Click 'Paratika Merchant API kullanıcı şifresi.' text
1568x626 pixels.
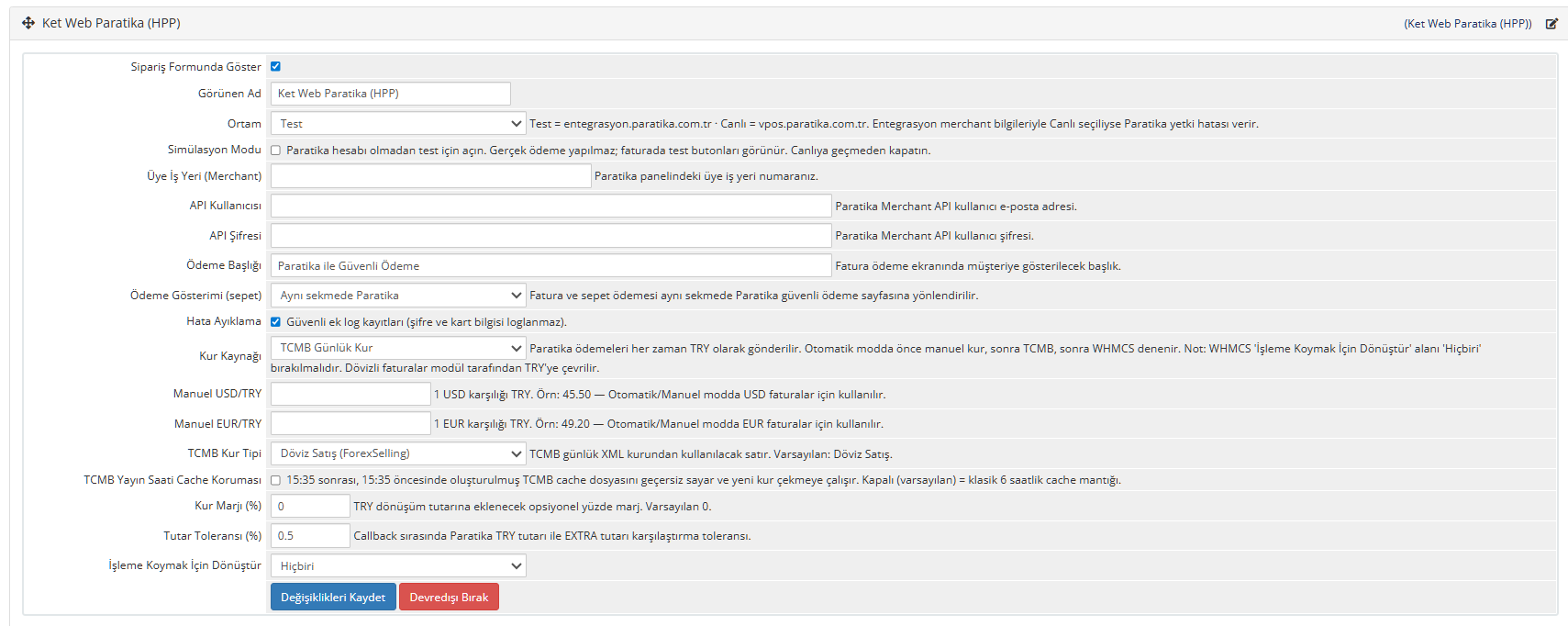pyautogui.click(x=935, y=236)
